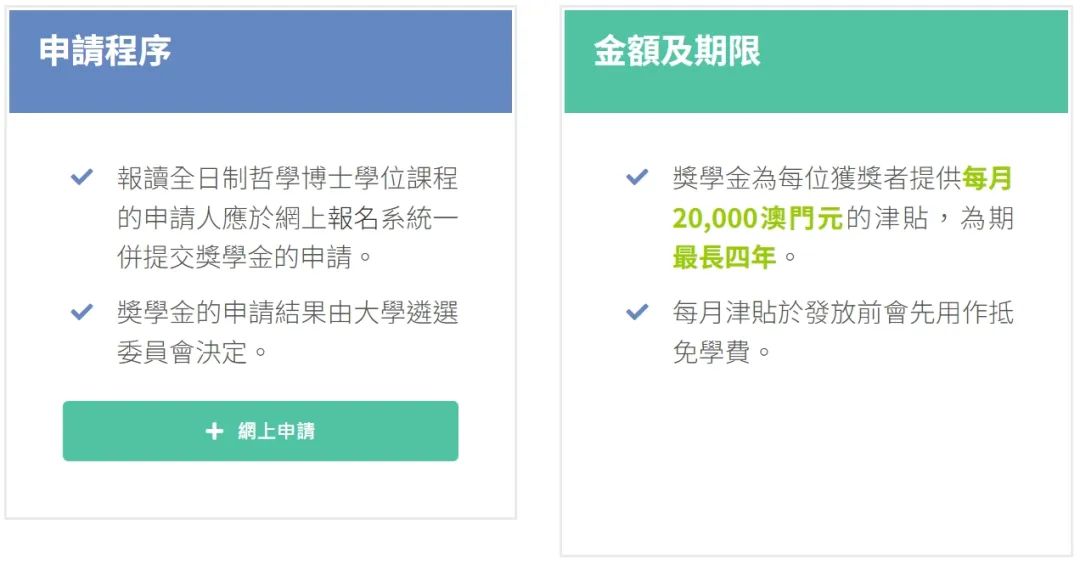Viewport: 1080px width, 564px height.
Task: Click the phrase 網上報名系統 in first item
Action: tap(353, 218)
